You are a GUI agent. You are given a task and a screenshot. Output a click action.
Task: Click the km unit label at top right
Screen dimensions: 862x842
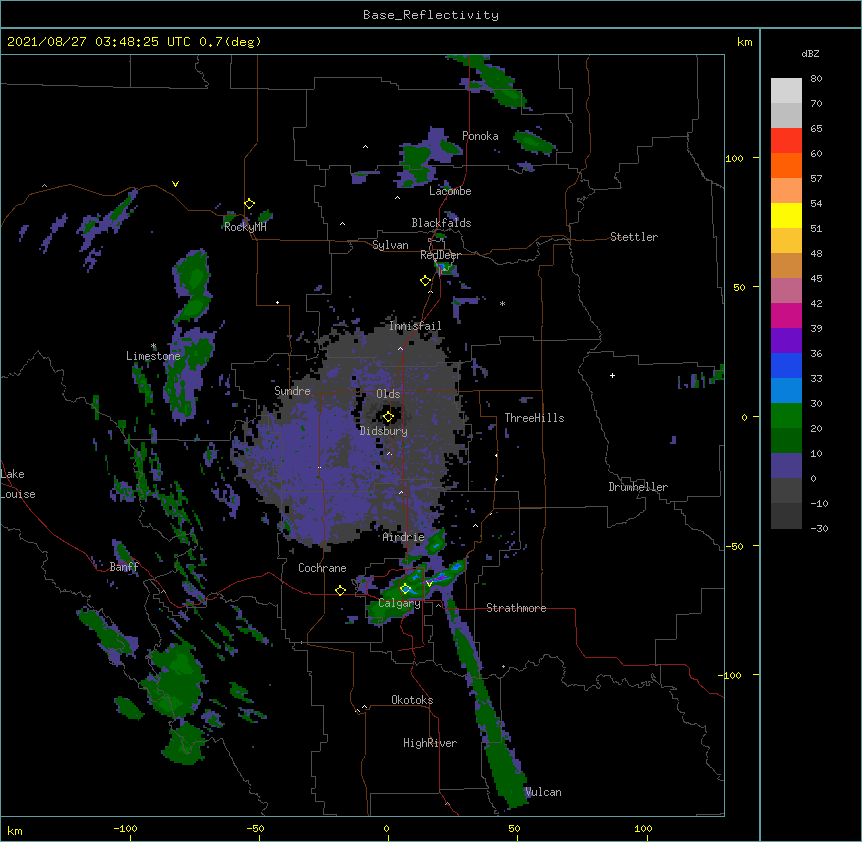pos(745,42)
